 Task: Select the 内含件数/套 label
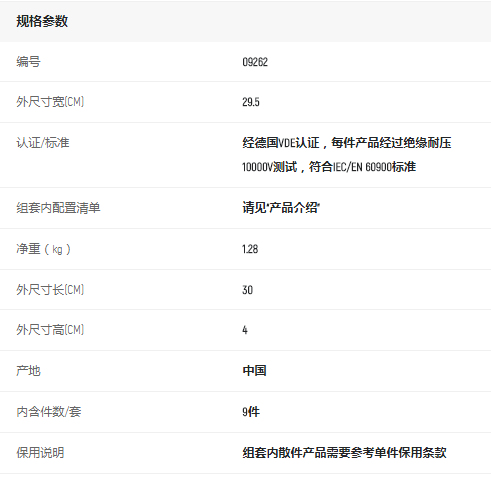click(x=49, y=412)
